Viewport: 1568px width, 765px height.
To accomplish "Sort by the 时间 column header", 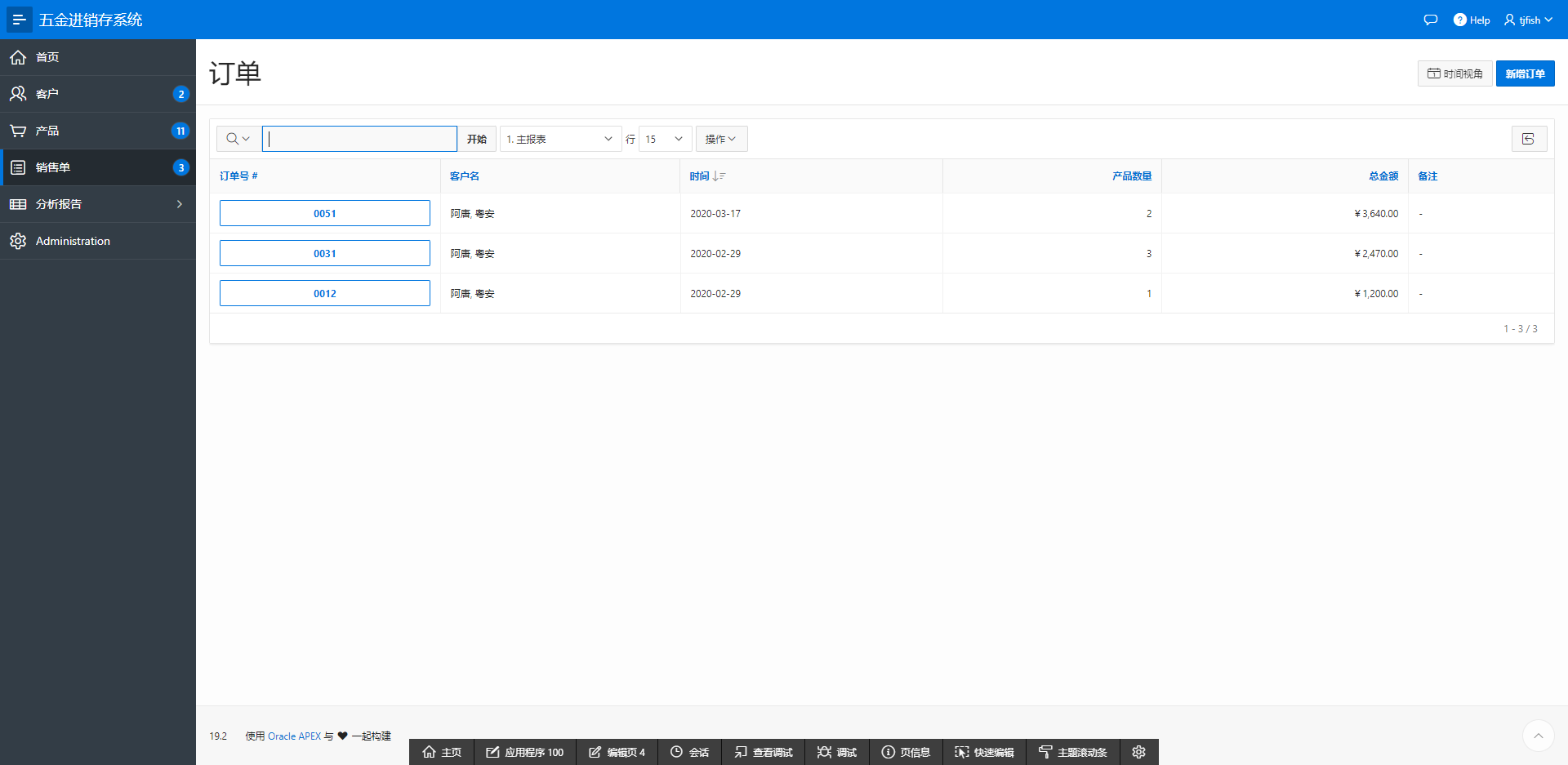I will point(699,176).
